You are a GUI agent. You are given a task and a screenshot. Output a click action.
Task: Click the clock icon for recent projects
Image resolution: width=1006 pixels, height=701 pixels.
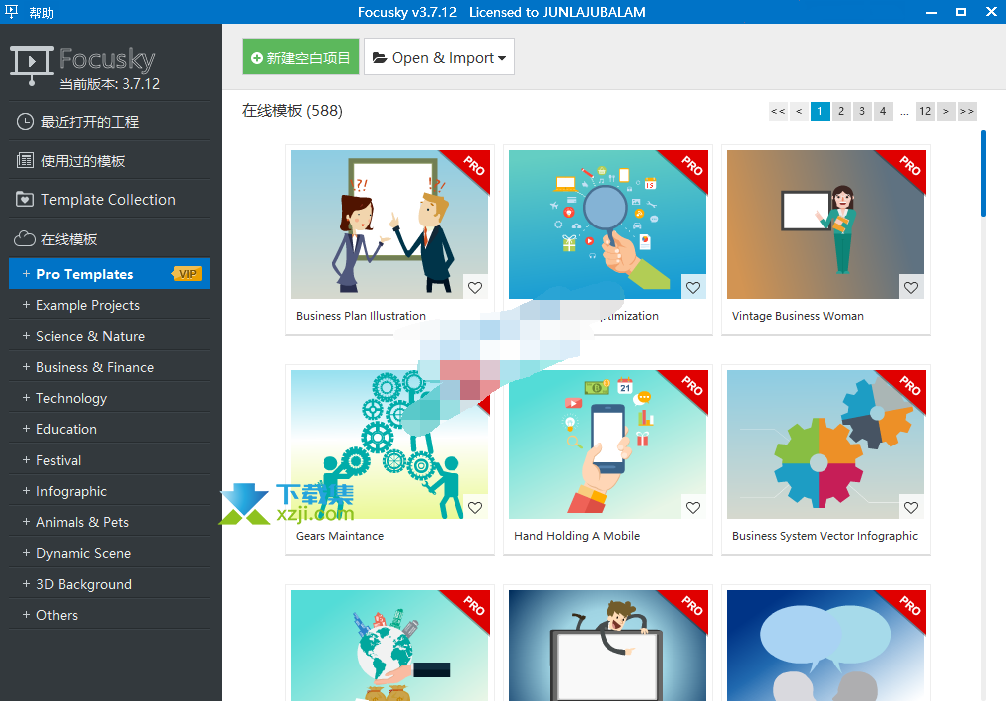tap(25, 122)
